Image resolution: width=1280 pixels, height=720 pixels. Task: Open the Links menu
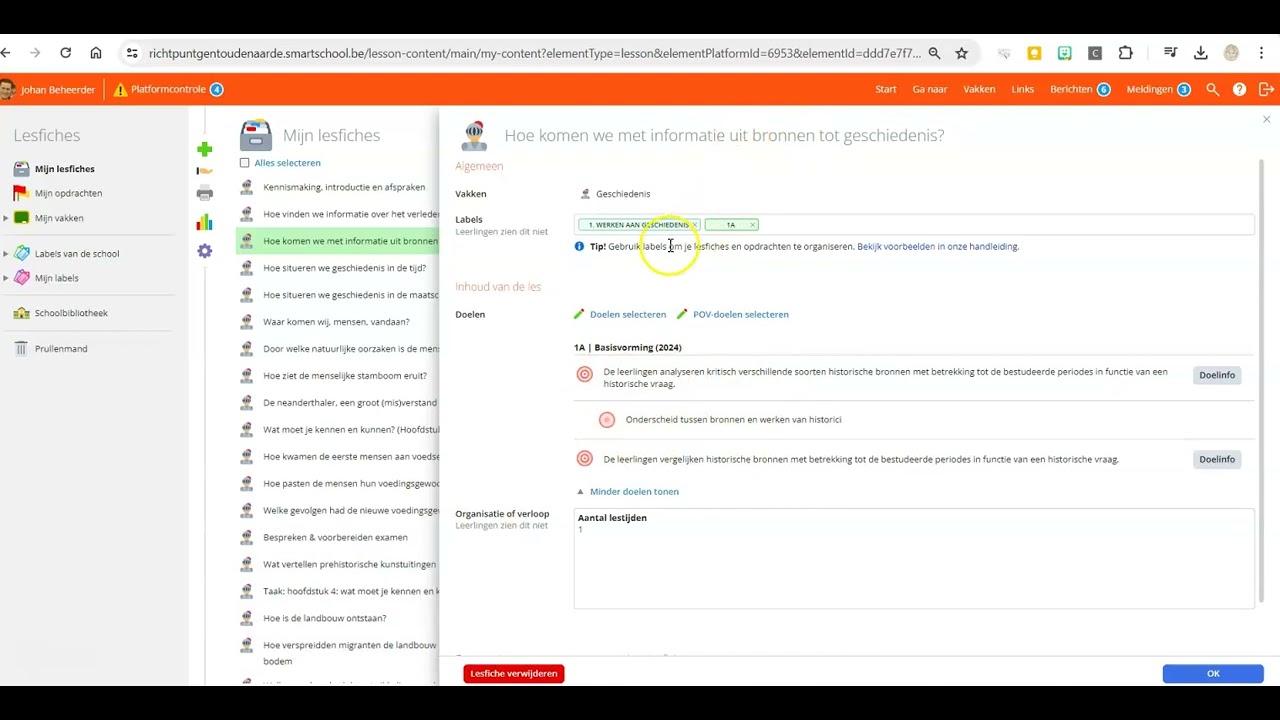tap(1023, 89)
